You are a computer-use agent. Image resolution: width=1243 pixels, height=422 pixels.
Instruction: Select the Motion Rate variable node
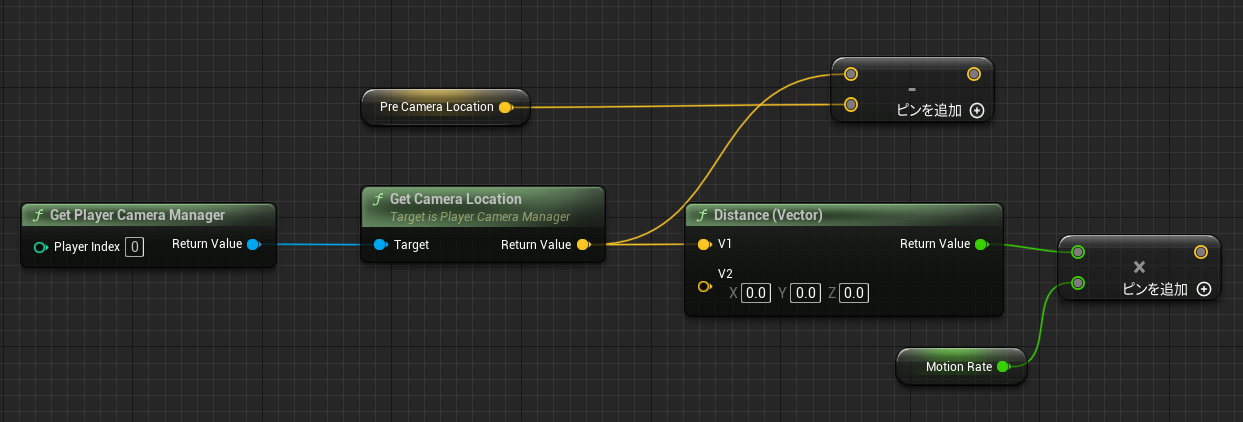coord(962,367)
